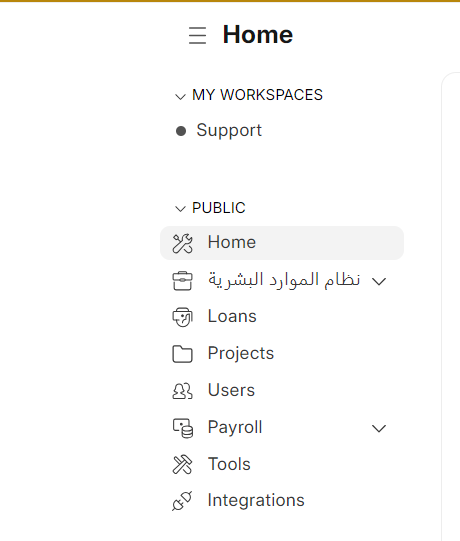
Task: Collapse the PUBLIC section chevron
Action: point(180,209)
